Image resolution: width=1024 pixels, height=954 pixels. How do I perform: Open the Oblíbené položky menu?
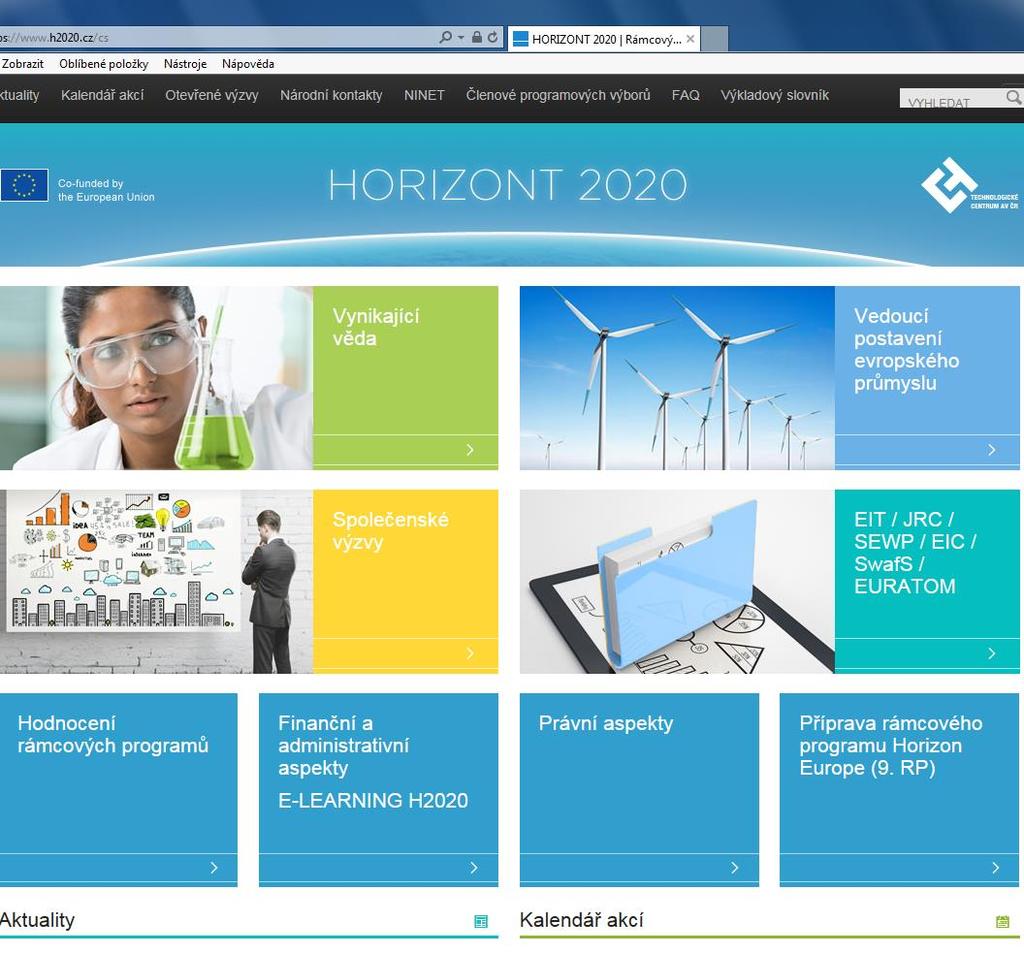point(104,63)
